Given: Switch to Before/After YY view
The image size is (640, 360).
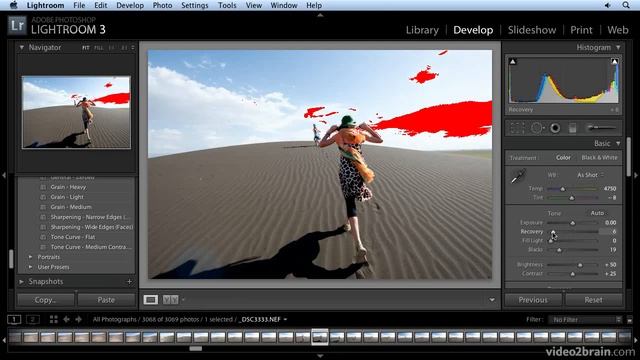Looking at the screenshot, I should 171,300.
